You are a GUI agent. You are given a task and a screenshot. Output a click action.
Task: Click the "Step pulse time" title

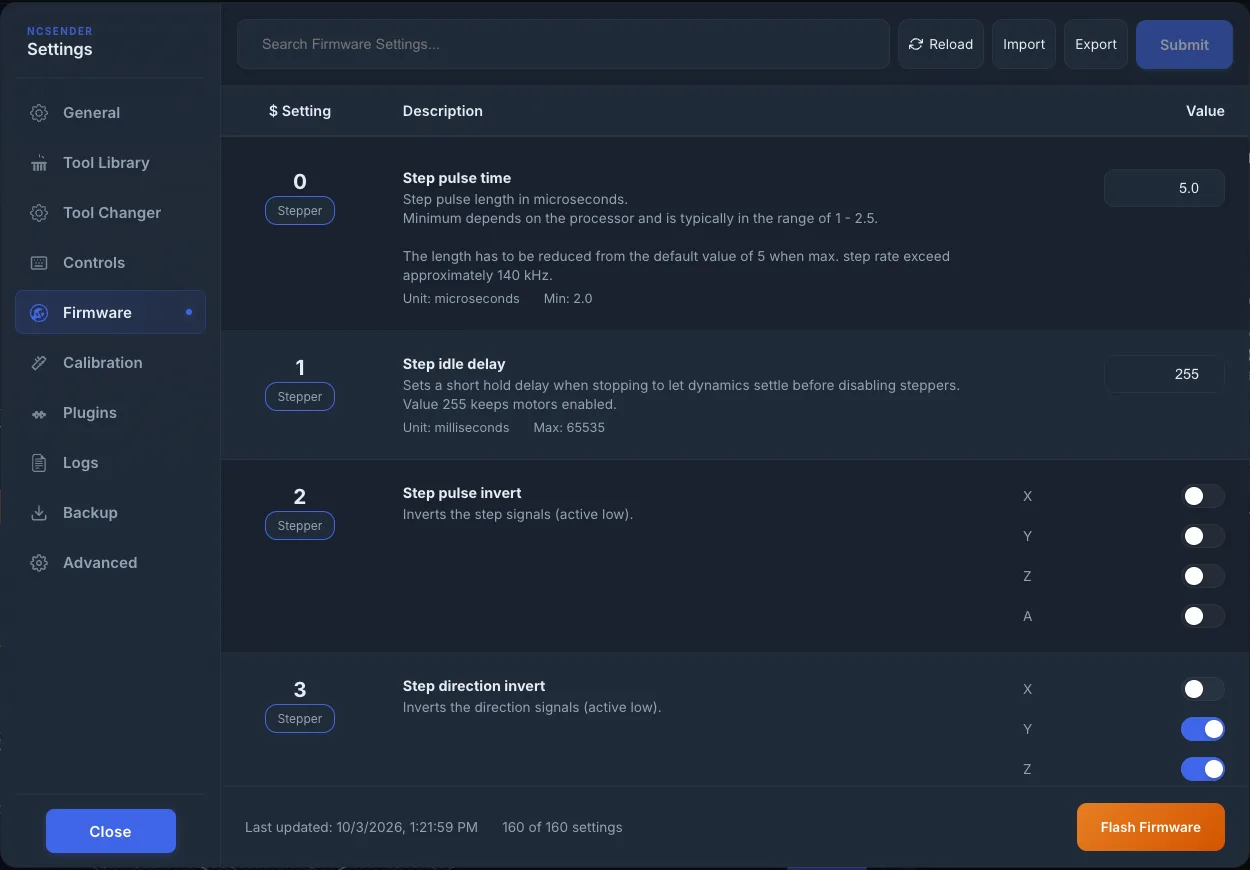pos(457,178)
